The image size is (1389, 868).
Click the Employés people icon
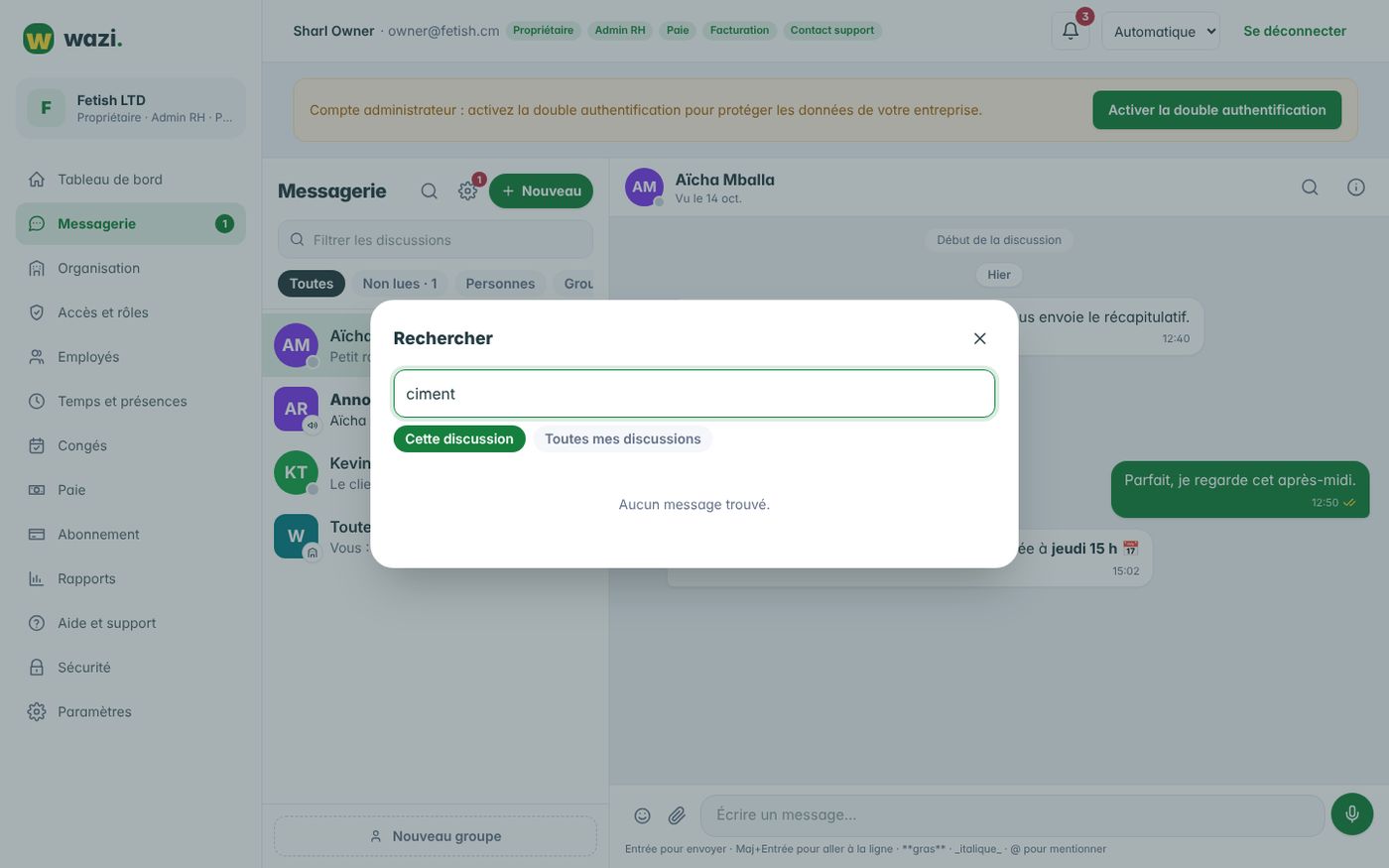tap(37, 357)
